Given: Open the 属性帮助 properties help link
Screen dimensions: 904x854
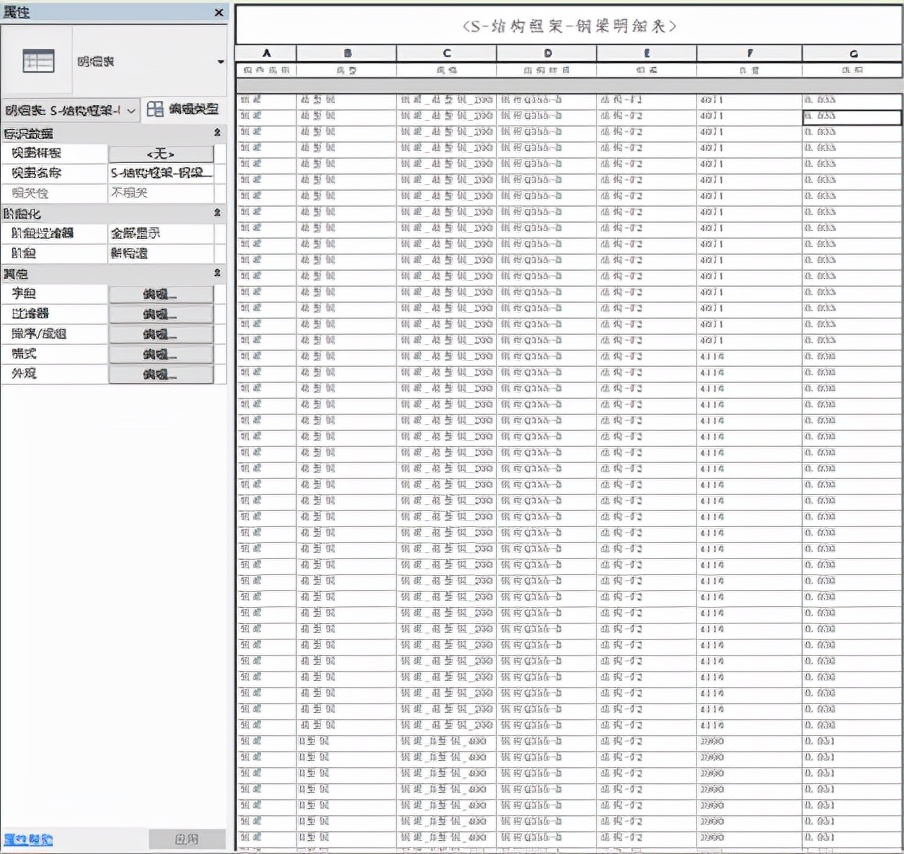Looking at the screenshot, I should 28,839.
